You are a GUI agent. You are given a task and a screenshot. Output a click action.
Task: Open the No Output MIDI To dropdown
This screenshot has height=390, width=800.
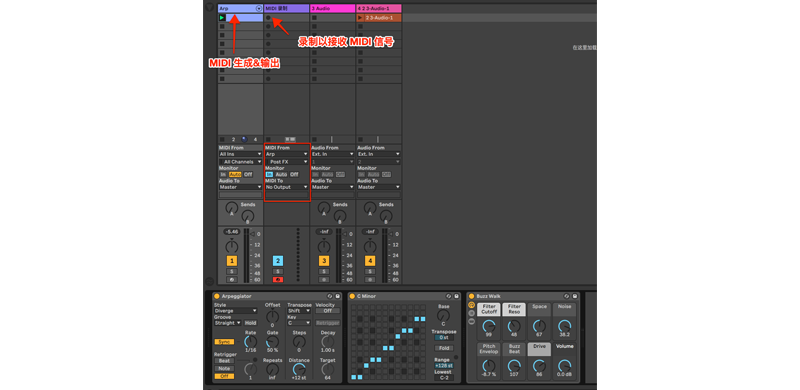pos(286,187)
